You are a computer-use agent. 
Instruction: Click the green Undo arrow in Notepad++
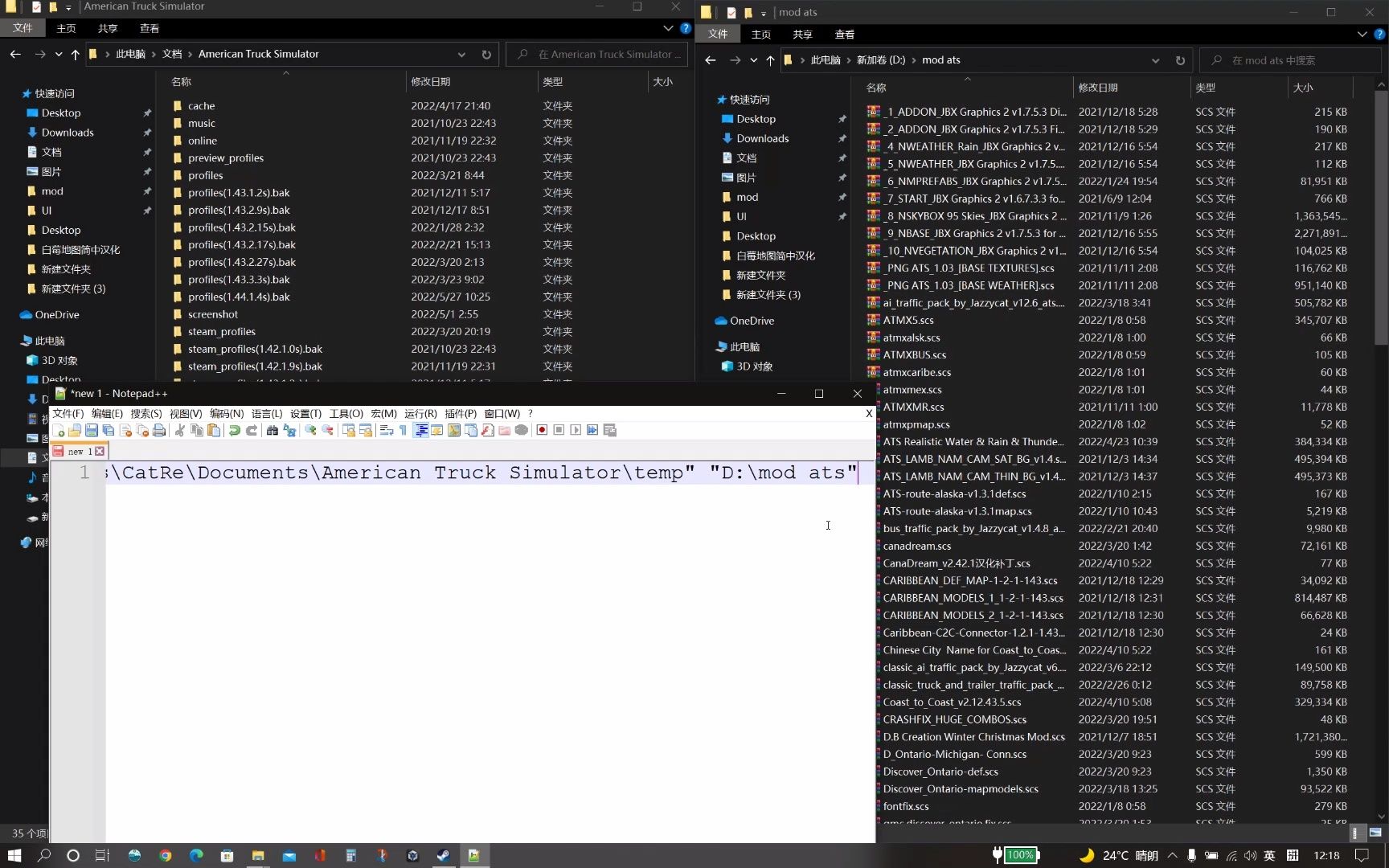(234, 430)
